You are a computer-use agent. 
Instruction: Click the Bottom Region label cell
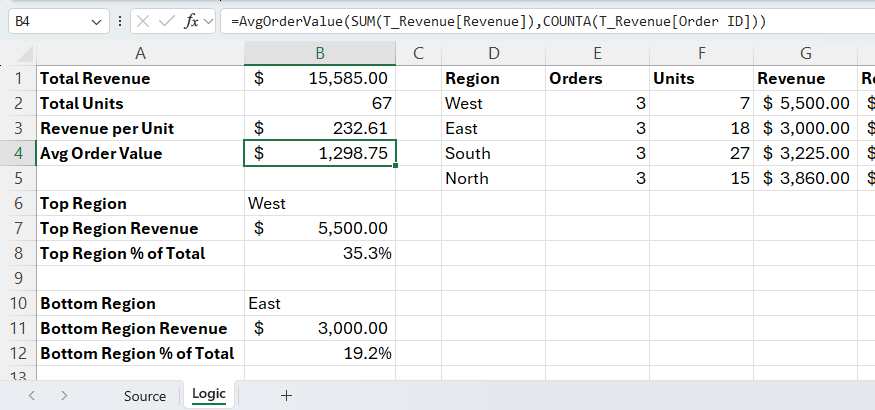[140, 303]
